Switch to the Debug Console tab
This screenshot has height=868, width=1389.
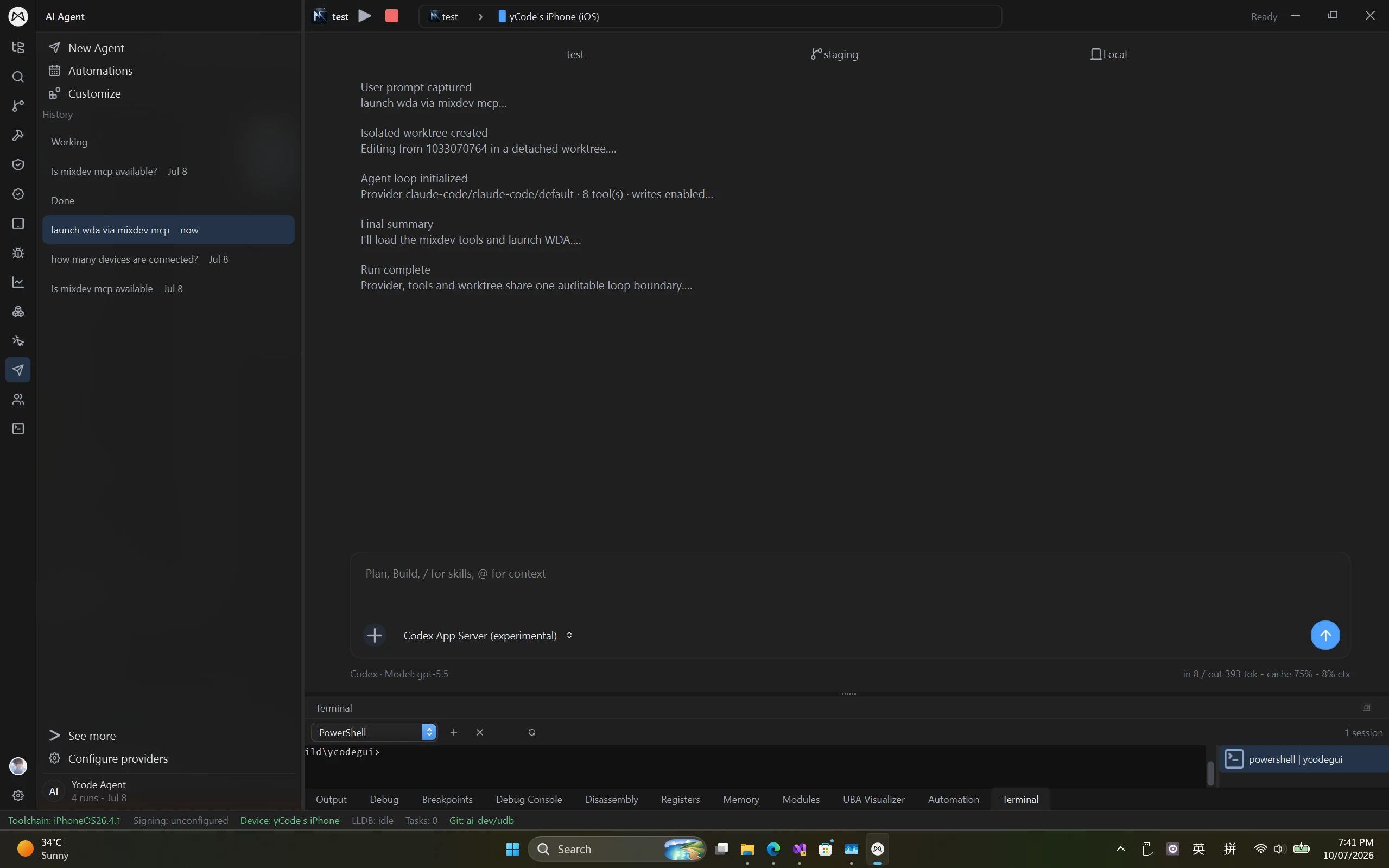click(529, 800)
